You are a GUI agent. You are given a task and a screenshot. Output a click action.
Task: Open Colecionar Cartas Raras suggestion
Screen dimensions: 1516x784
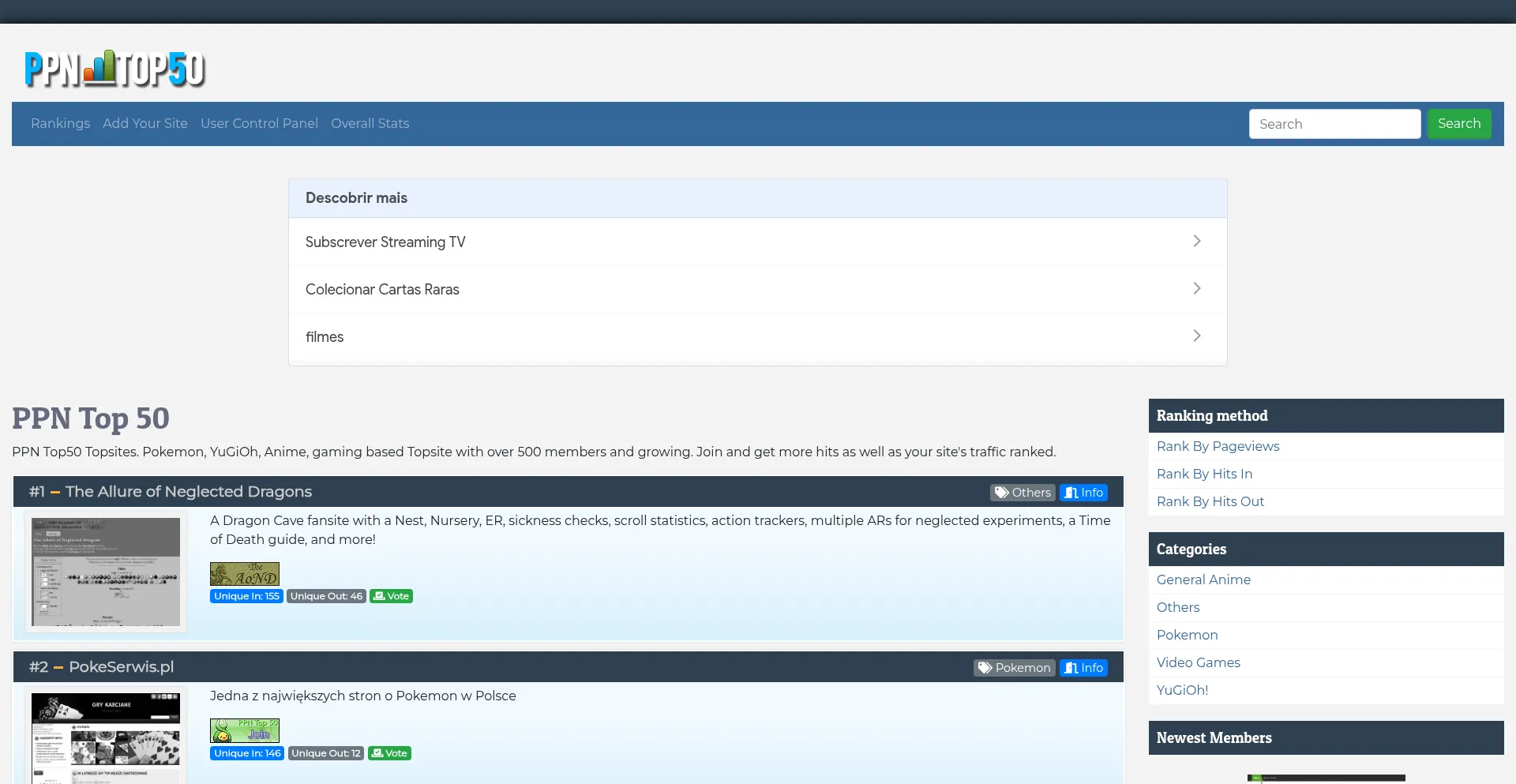(x=757, y=289)
